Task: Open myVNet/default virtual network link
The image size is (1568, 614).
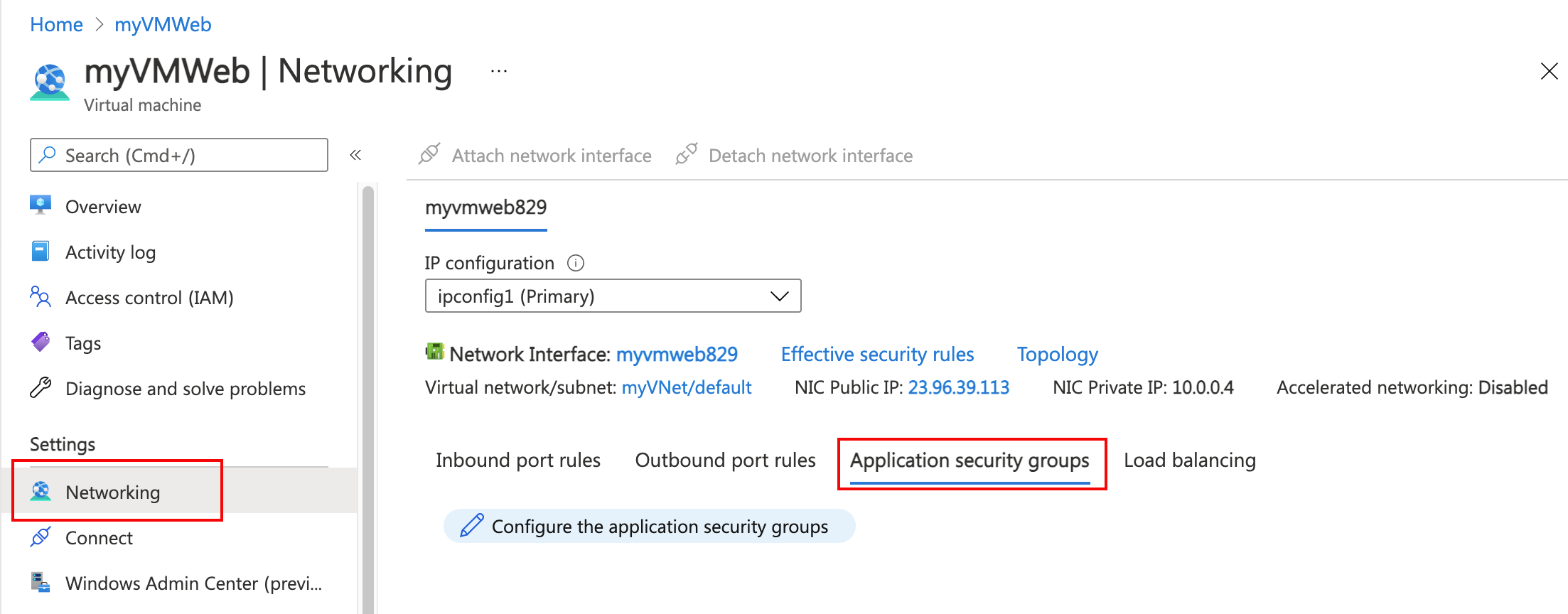Action: tap(687, 387)
